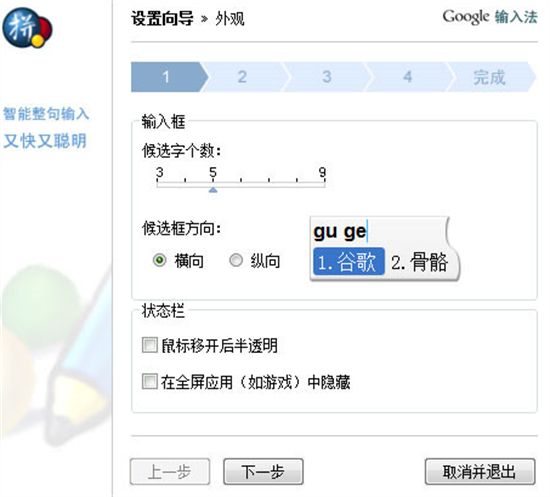Click the Google Pinyin logo icon
This screenshot has width=550, height=497.
(27, 28)
